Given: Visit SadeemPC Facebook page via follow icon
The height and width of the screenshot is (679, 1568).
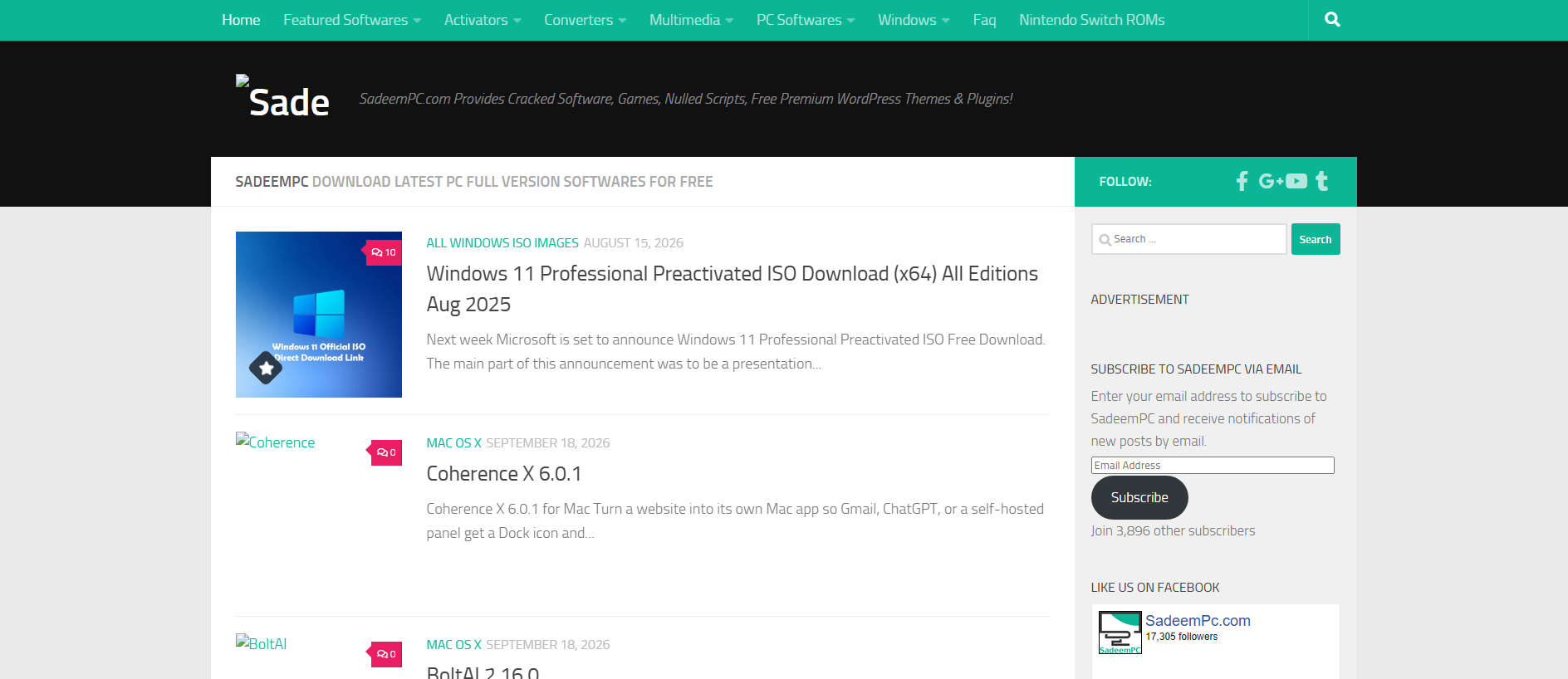Looking at the screenshot, I should point(1242,181).
